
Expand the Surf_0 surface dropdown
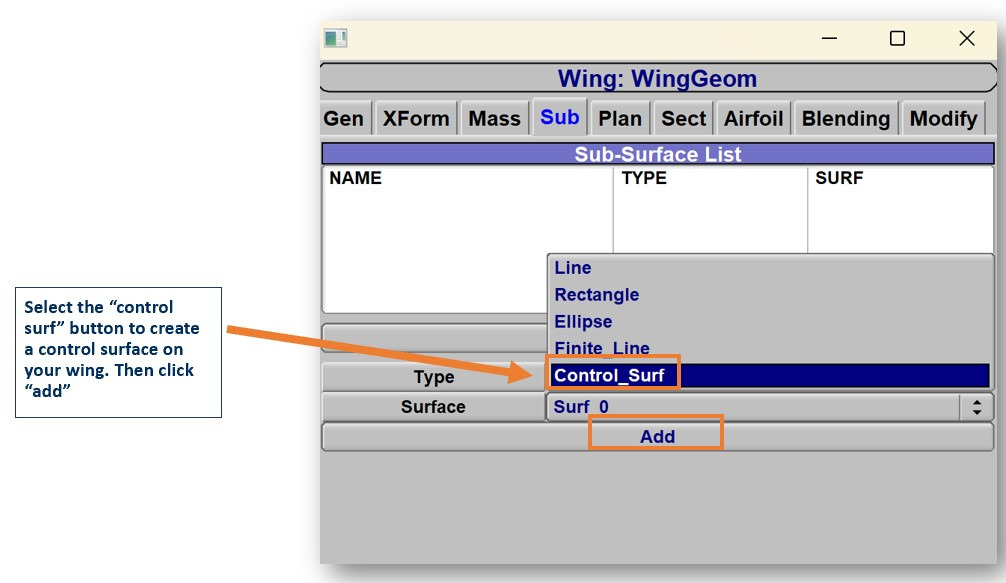(x=976, y=407)
